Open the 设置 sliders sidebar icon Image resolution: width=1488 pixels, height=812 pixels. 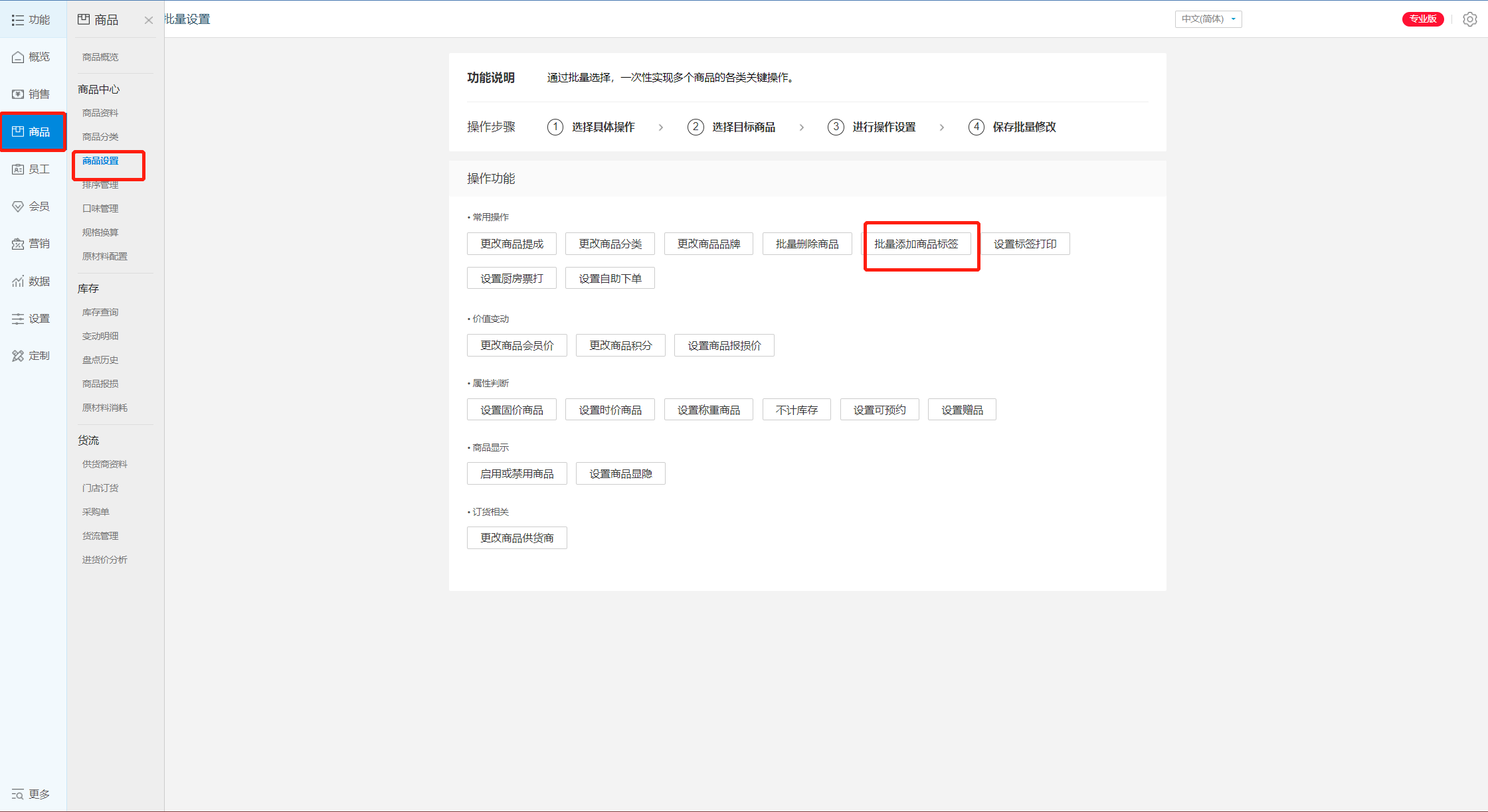[x=18, y=319]
